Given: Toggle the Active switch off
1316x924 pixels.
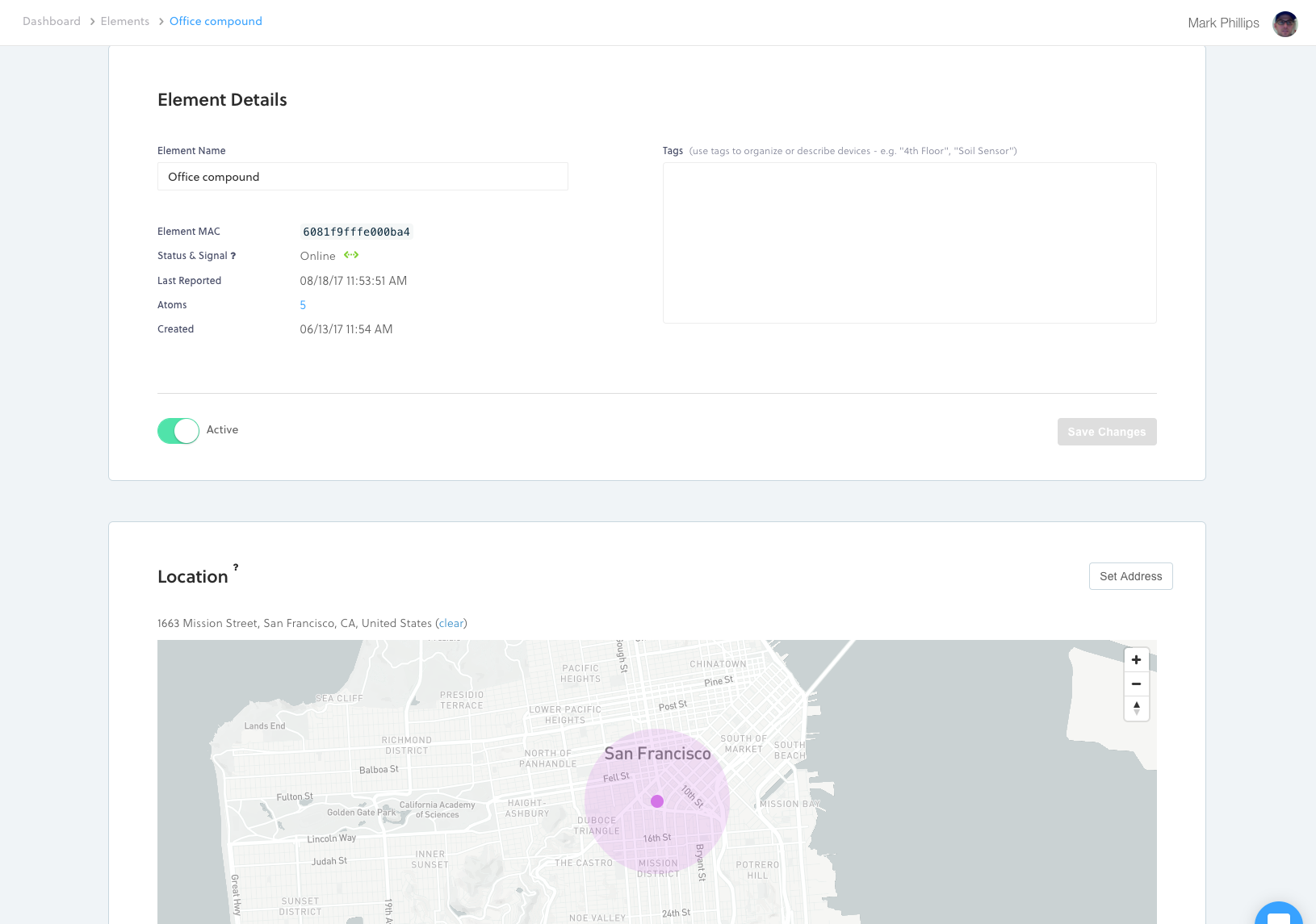Looking at the screenshot, I should 178,431.
